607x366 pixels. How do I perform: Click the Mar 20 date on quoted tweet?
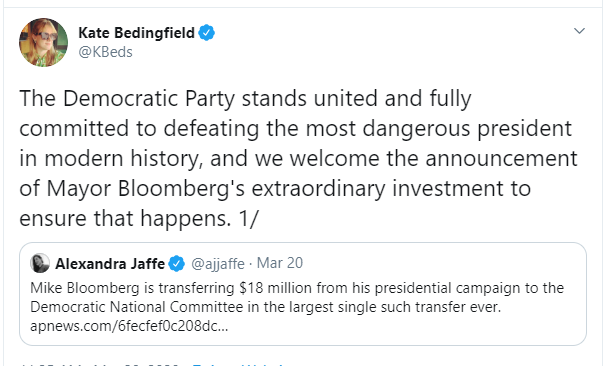coord(280,263)
